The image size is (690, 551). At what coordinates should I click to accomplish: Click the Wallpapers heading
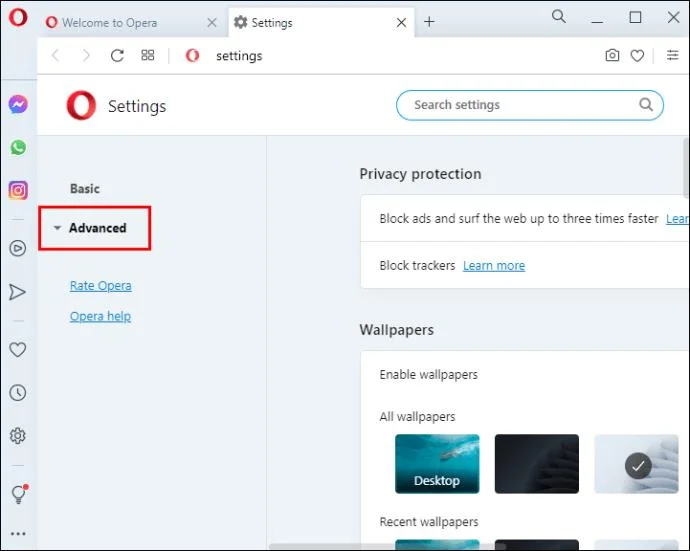tap(396, 330)
